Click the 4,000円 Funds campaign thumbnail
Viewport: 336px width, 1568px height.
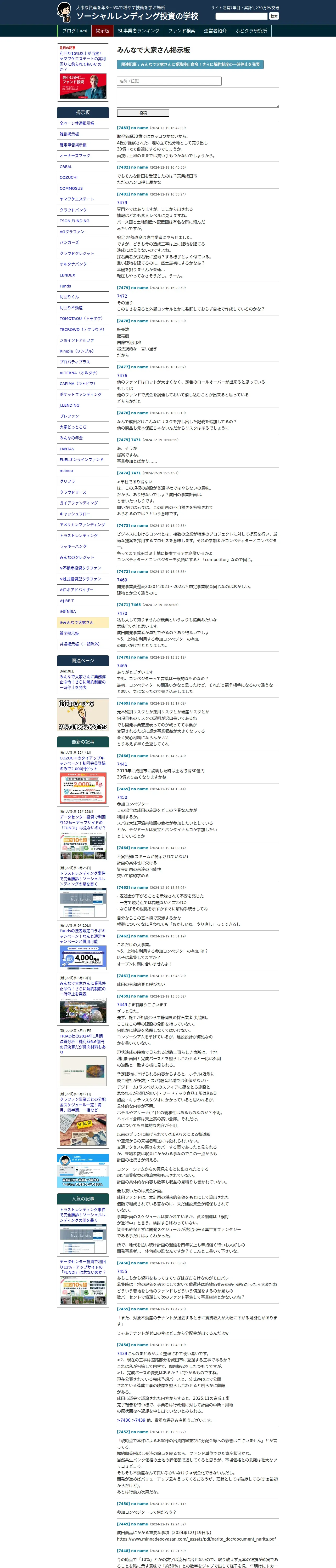point(83,959)
